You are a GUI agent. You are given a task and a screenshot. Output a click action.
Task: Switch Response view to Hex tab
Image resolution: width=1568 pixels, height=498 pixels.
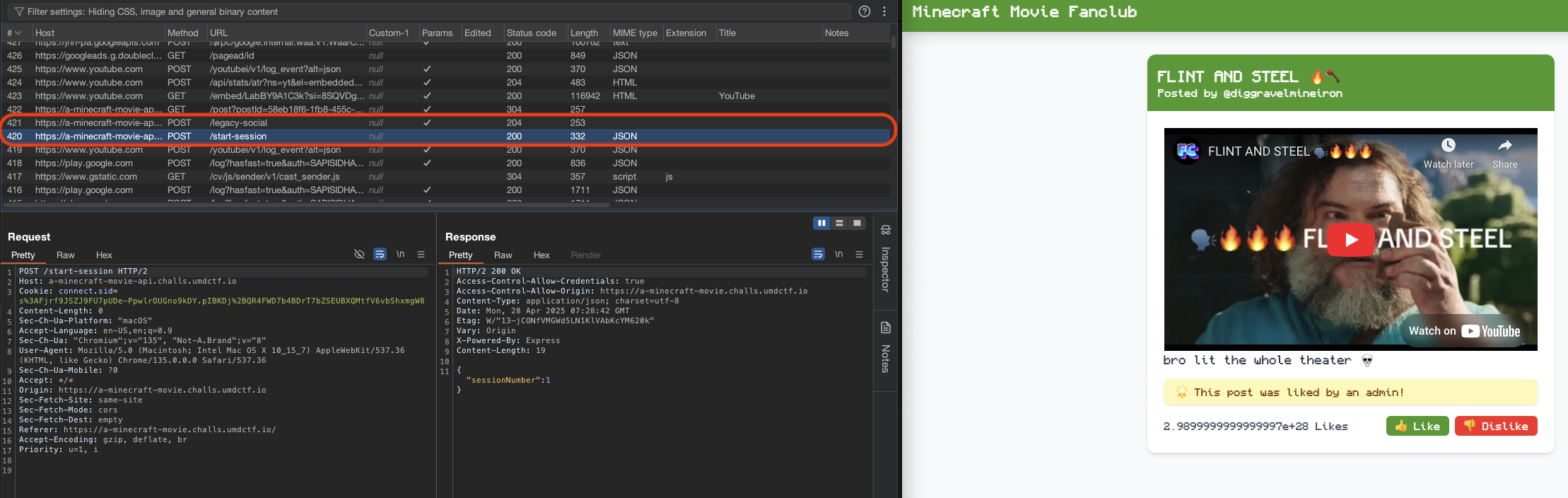pos(542,255)
